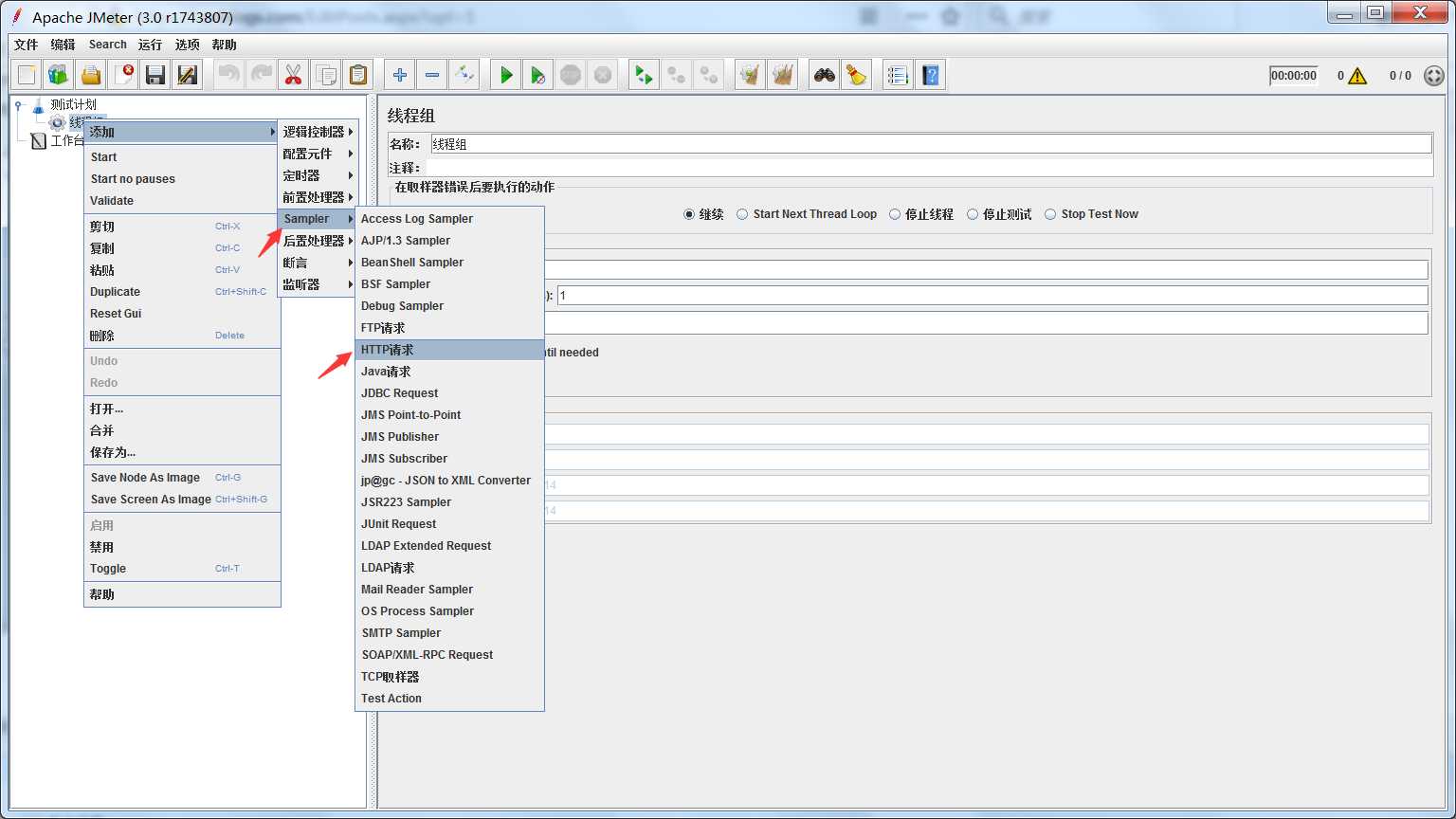
Task: Click the Collapse All minus icon
Action: [432, 75]
